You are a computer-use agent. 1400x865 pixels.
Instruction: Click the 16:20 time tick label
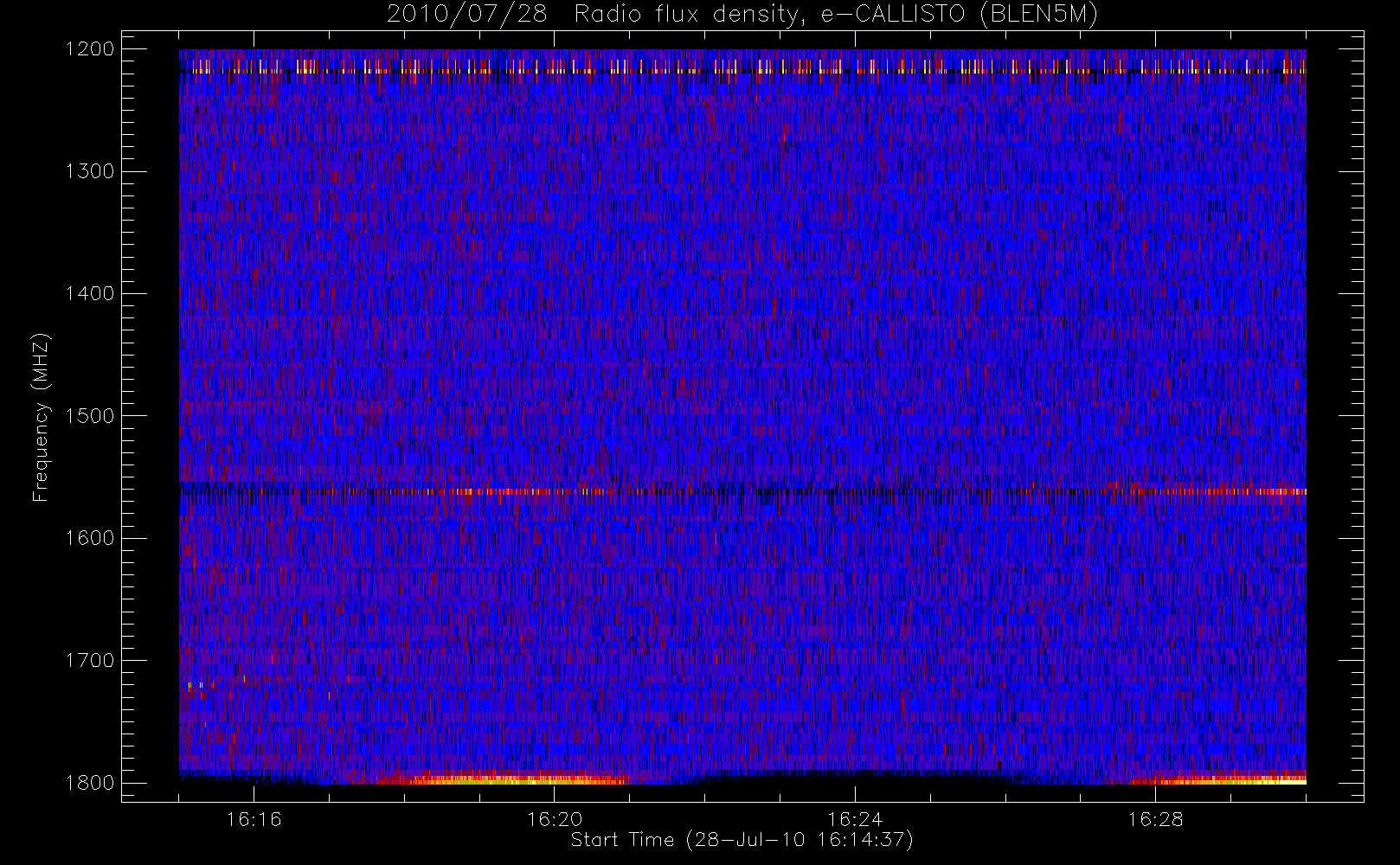pyautogui.click(x=555, y=819)
